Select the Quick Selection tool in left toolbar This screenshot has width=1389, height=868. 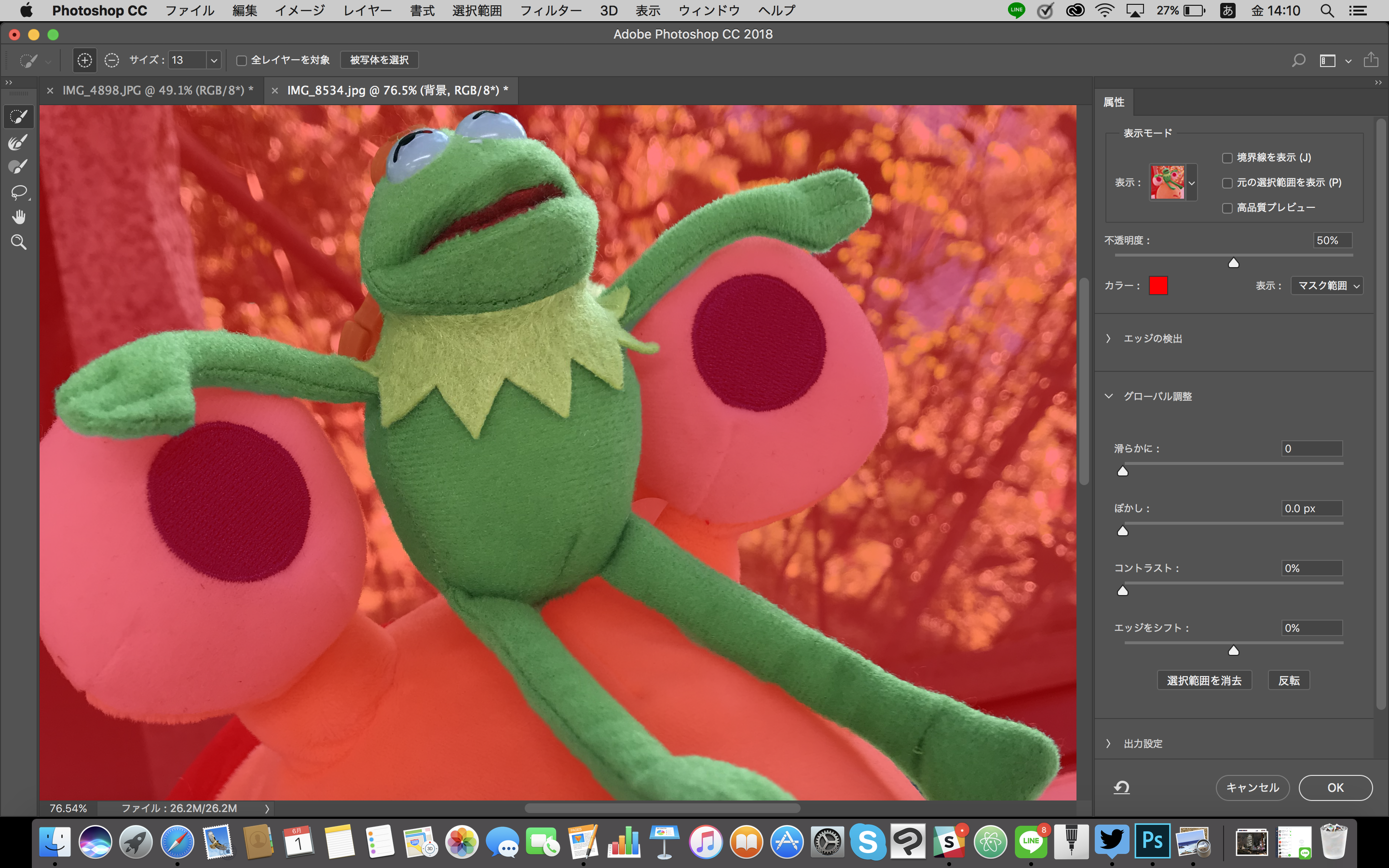click(18, 117)
